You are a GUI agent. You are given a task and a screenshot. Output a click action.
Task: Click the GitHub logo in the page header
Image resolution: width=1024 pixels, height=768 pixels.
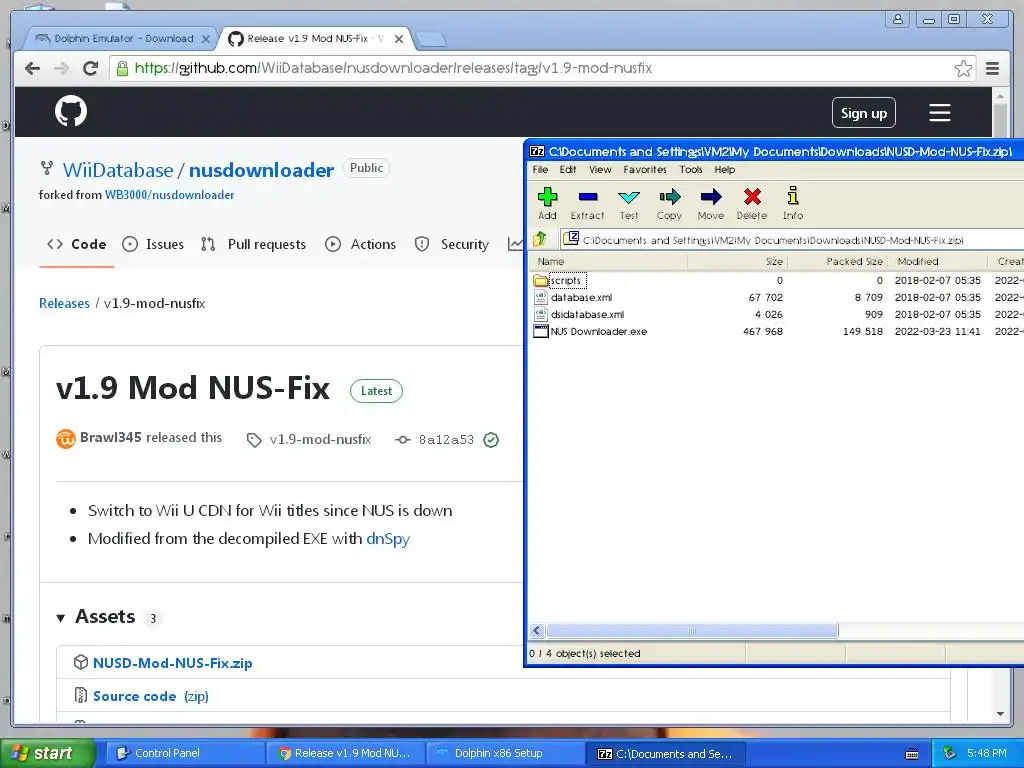[71, 111]
